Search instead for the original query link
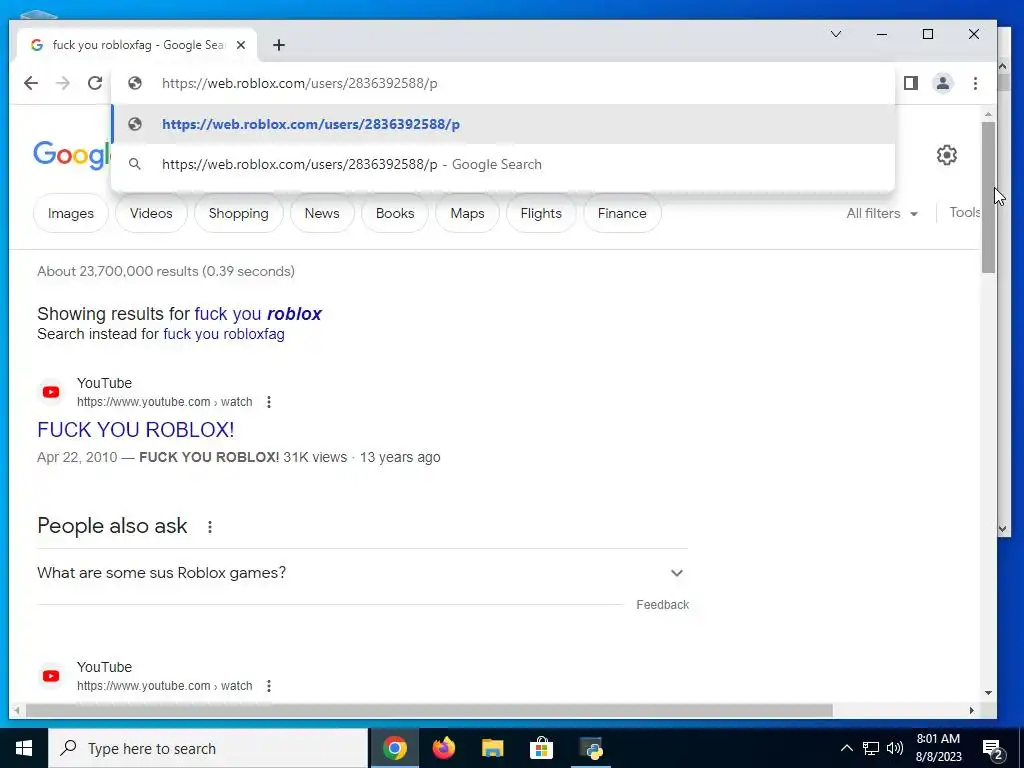1024x768 pixels. (224, 334)
